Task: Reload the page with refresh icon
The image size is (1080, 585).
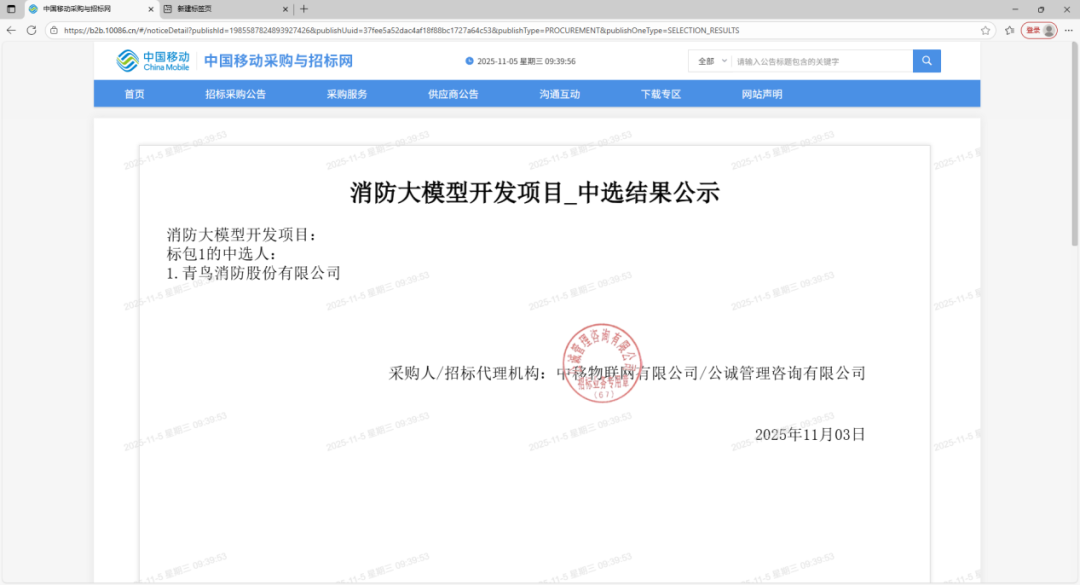Action: pos(32,30)
